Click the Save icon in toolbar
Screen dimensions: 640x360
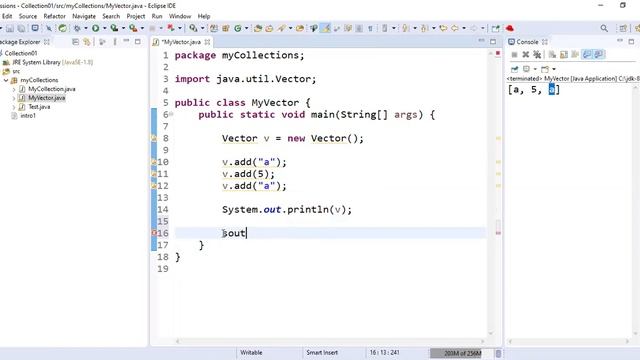point(10,28)
